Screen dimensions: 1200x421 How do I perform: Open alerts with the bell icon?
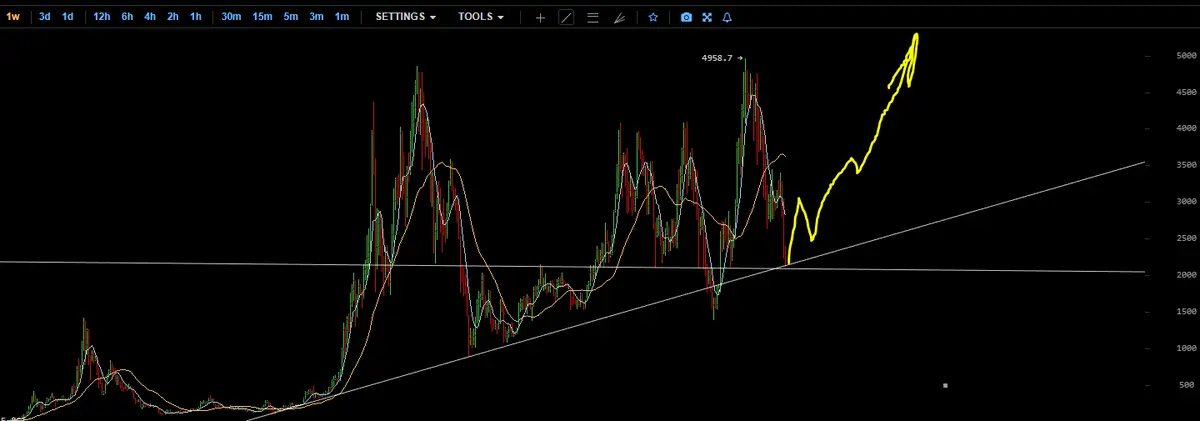click(x=727, y=17)
